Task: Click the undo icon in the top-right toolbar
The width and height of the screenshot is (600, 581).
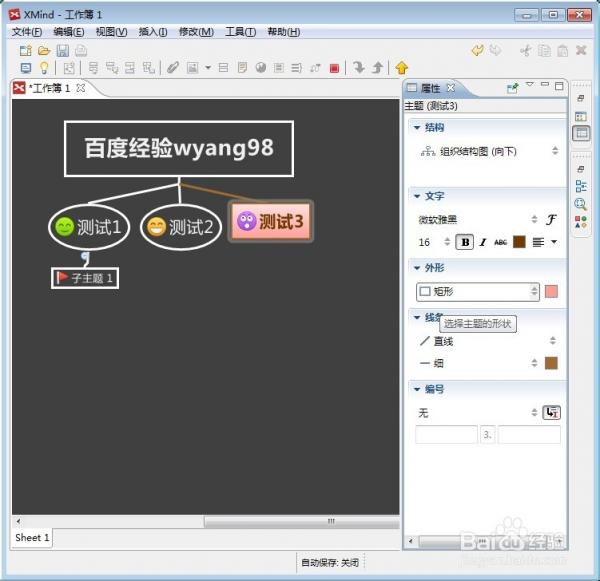Action: click(477, 51)
